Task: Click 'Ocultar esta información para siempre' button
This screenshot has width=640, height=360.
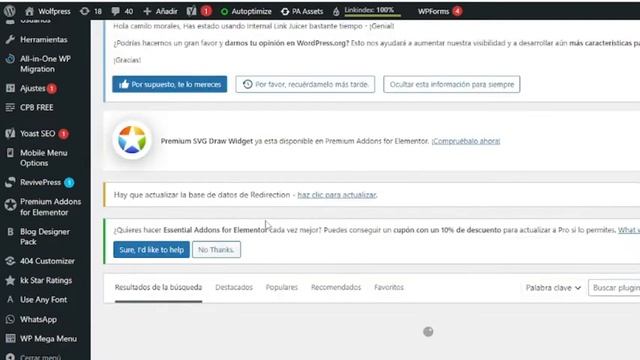Action: pyautogui.click(x=451, y=84)
